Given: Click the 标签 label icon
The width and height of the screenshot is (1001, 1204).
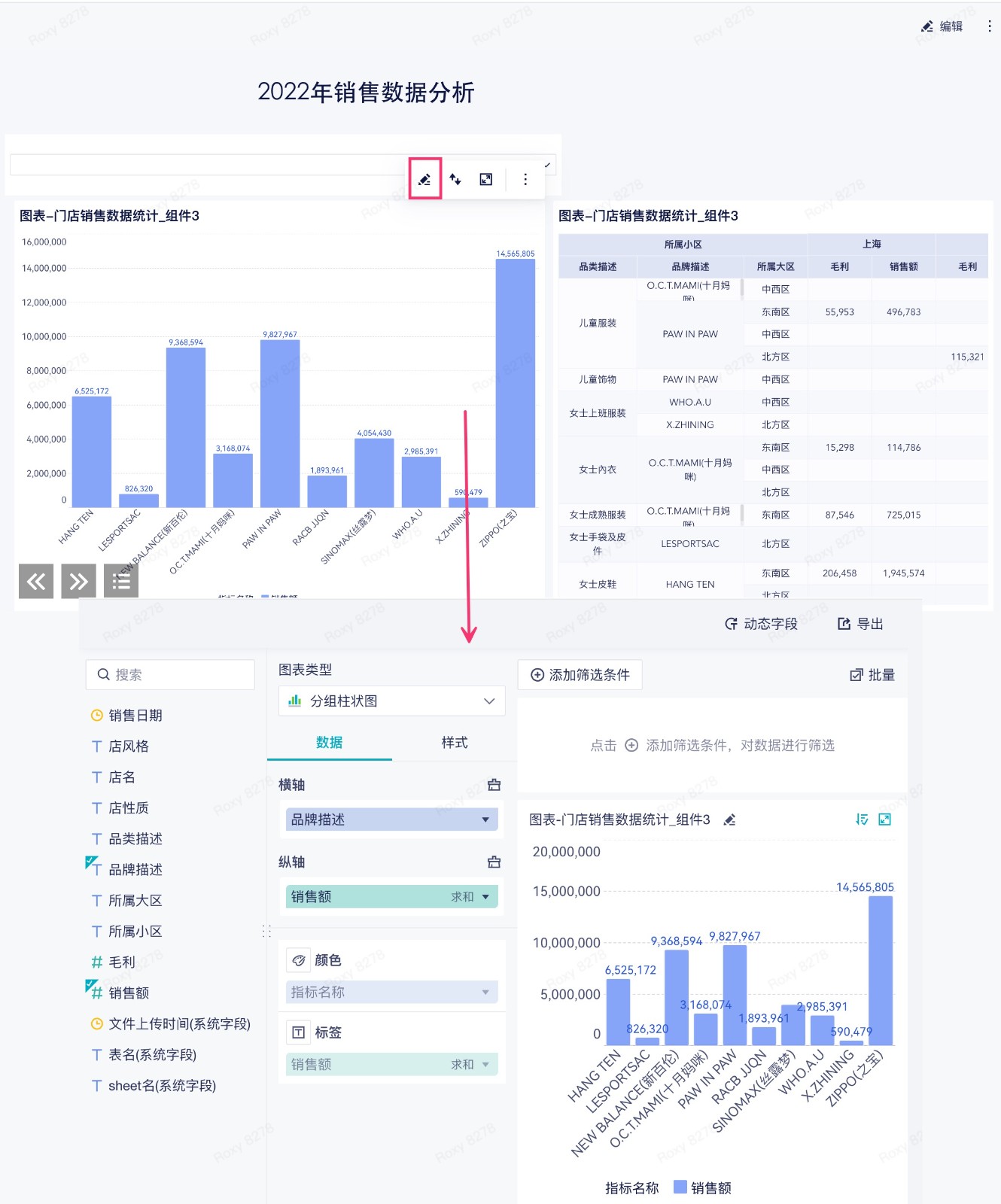Looking at the screenshot, I should coord(299,1032).
